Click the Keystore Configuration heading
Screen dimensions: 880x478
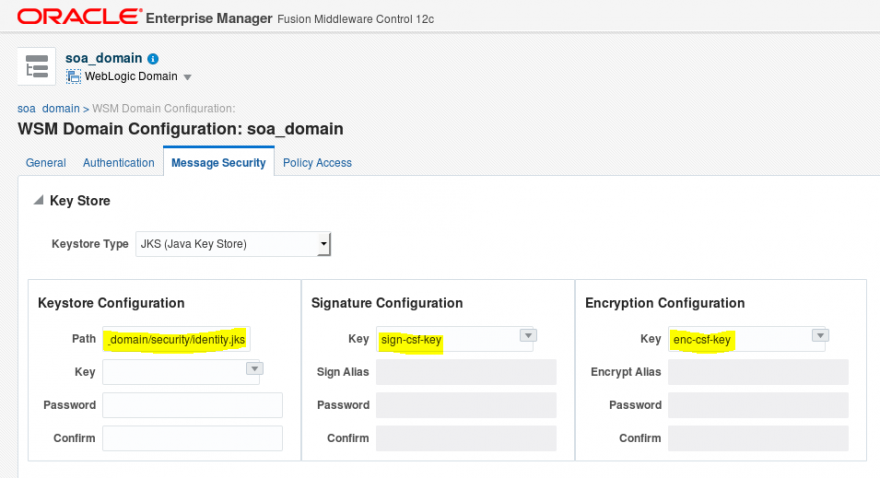pos(111,303)
